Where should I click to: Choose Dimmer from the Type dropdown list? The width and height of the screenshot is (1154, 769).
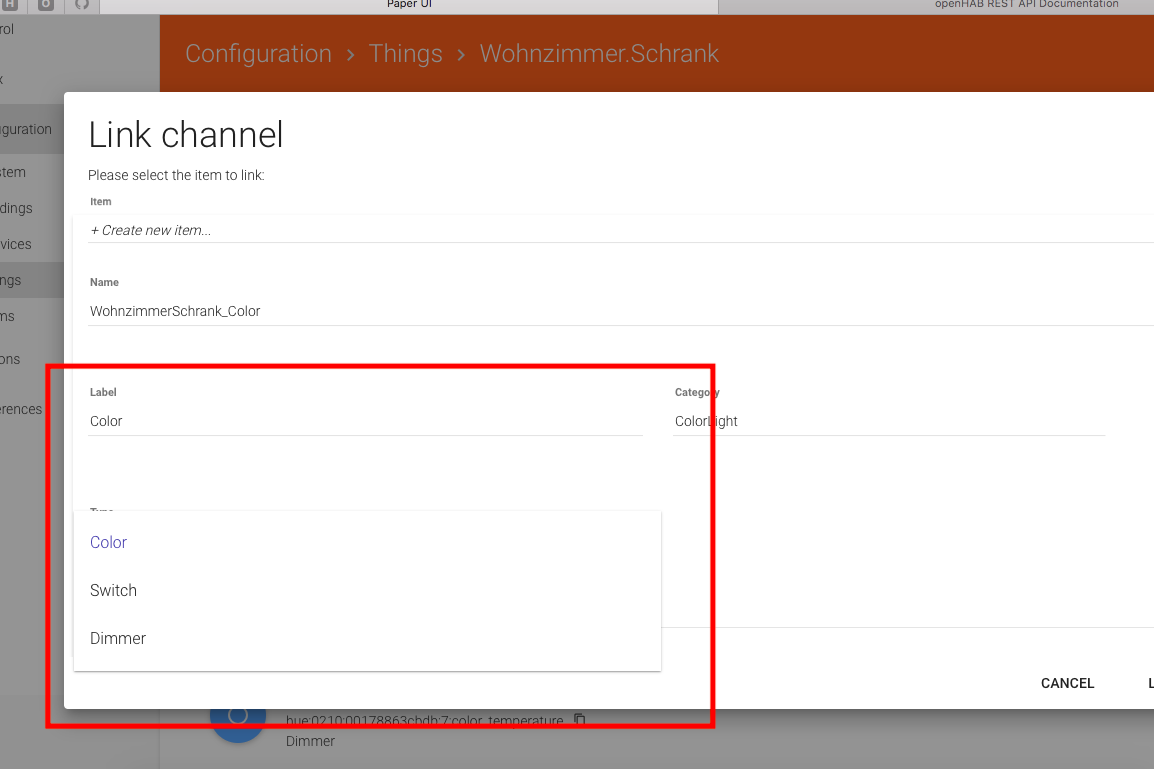click(x=367, y=638)
